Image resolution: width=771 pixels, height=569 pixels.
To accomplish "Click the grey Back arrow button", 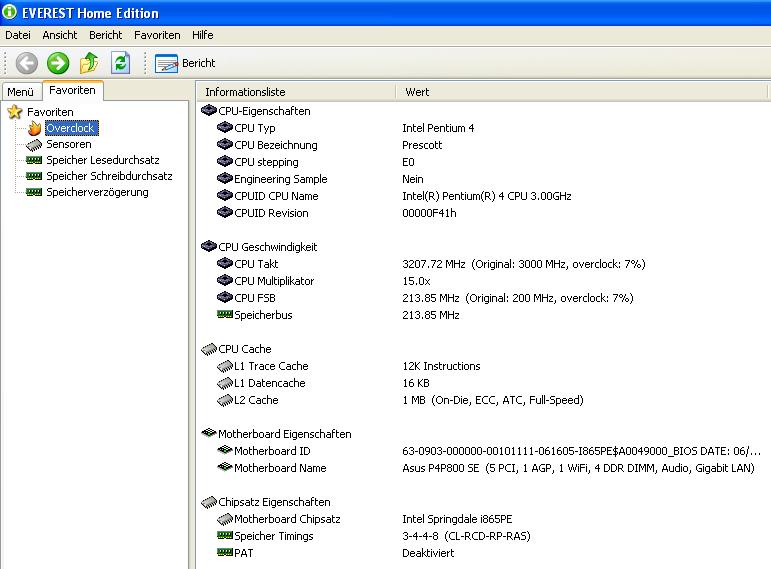I will pos(27,63).
